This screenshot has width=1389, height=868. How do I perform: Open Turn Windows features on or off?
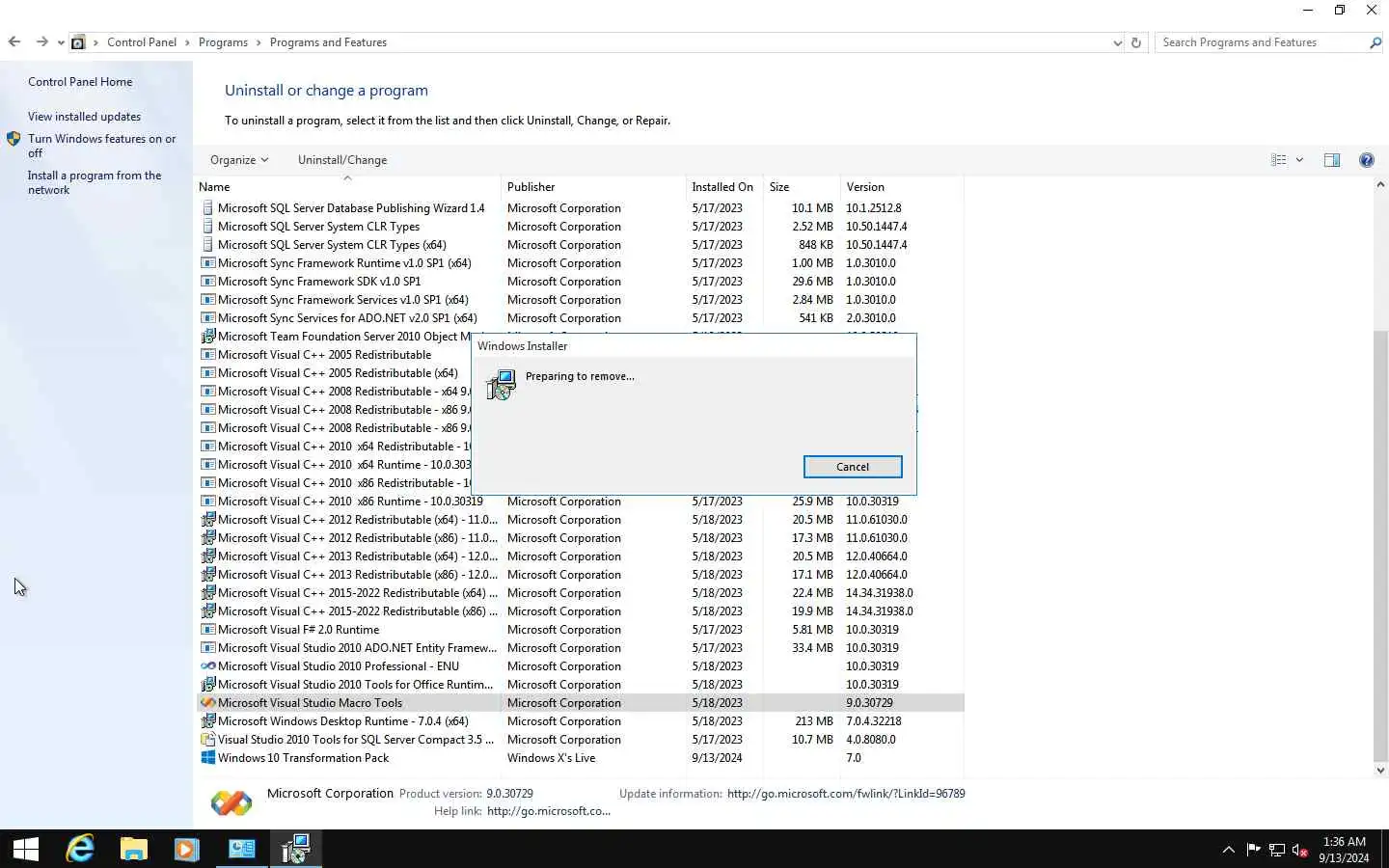click(101, 146)
